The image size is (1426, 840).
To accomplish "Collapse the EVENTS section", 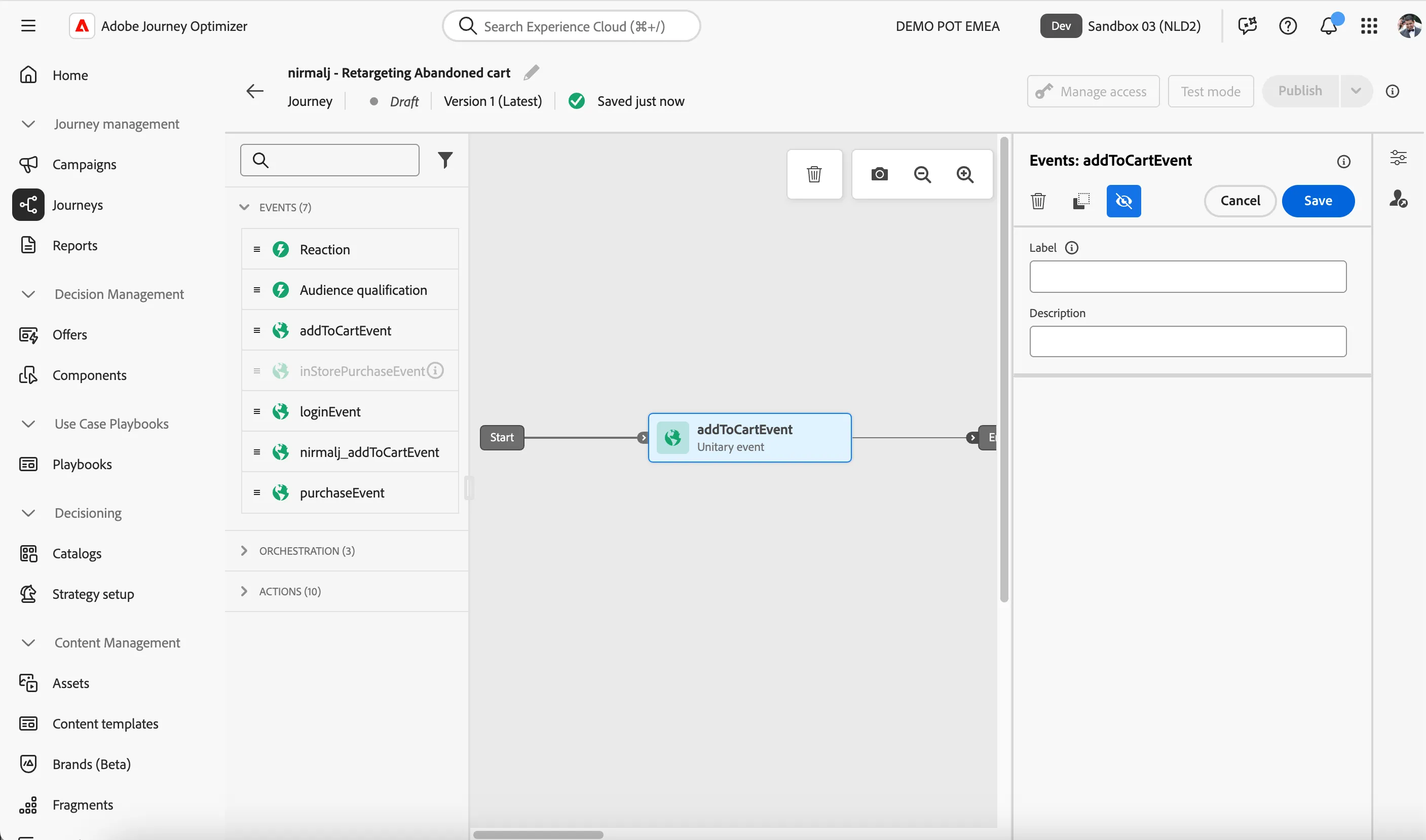I will click(x=244, y=207).
